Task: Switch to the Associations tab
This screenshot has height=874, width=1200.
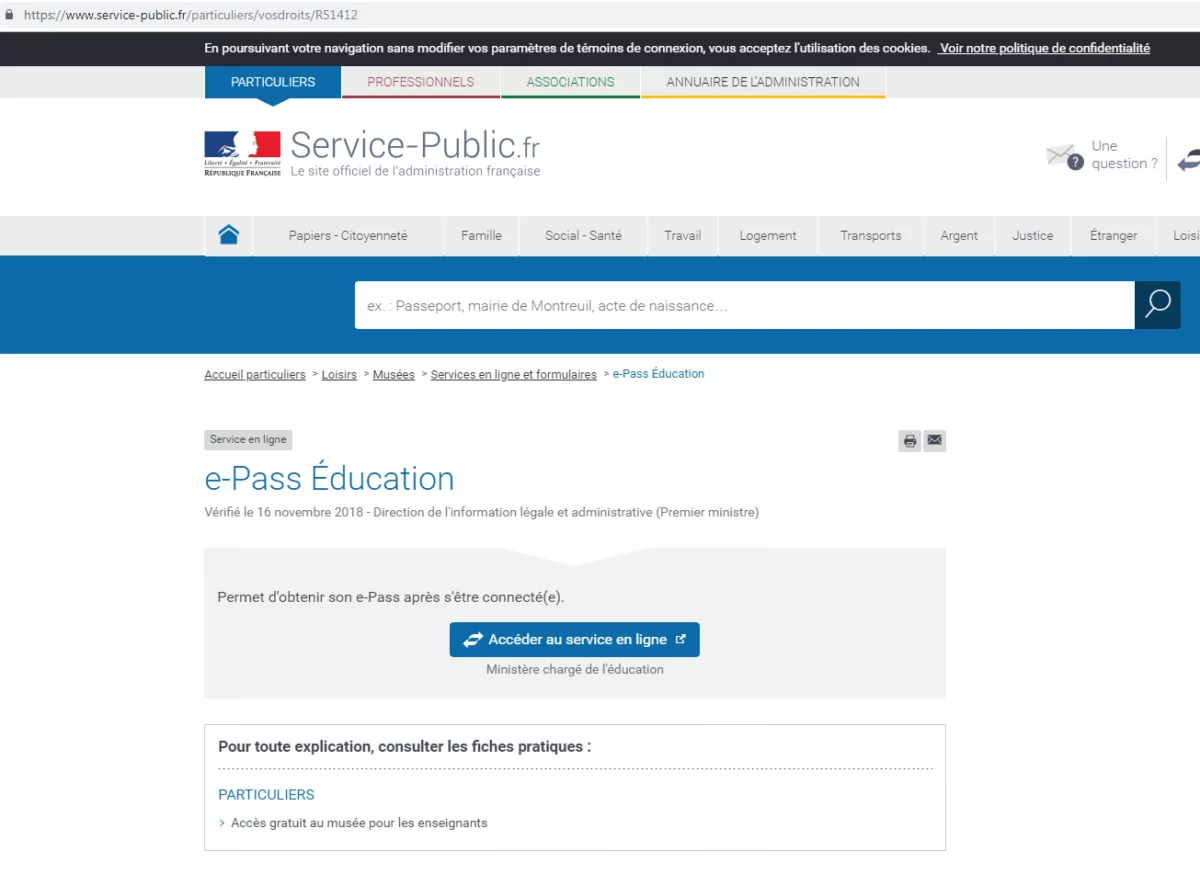Action: coord(570,82)
